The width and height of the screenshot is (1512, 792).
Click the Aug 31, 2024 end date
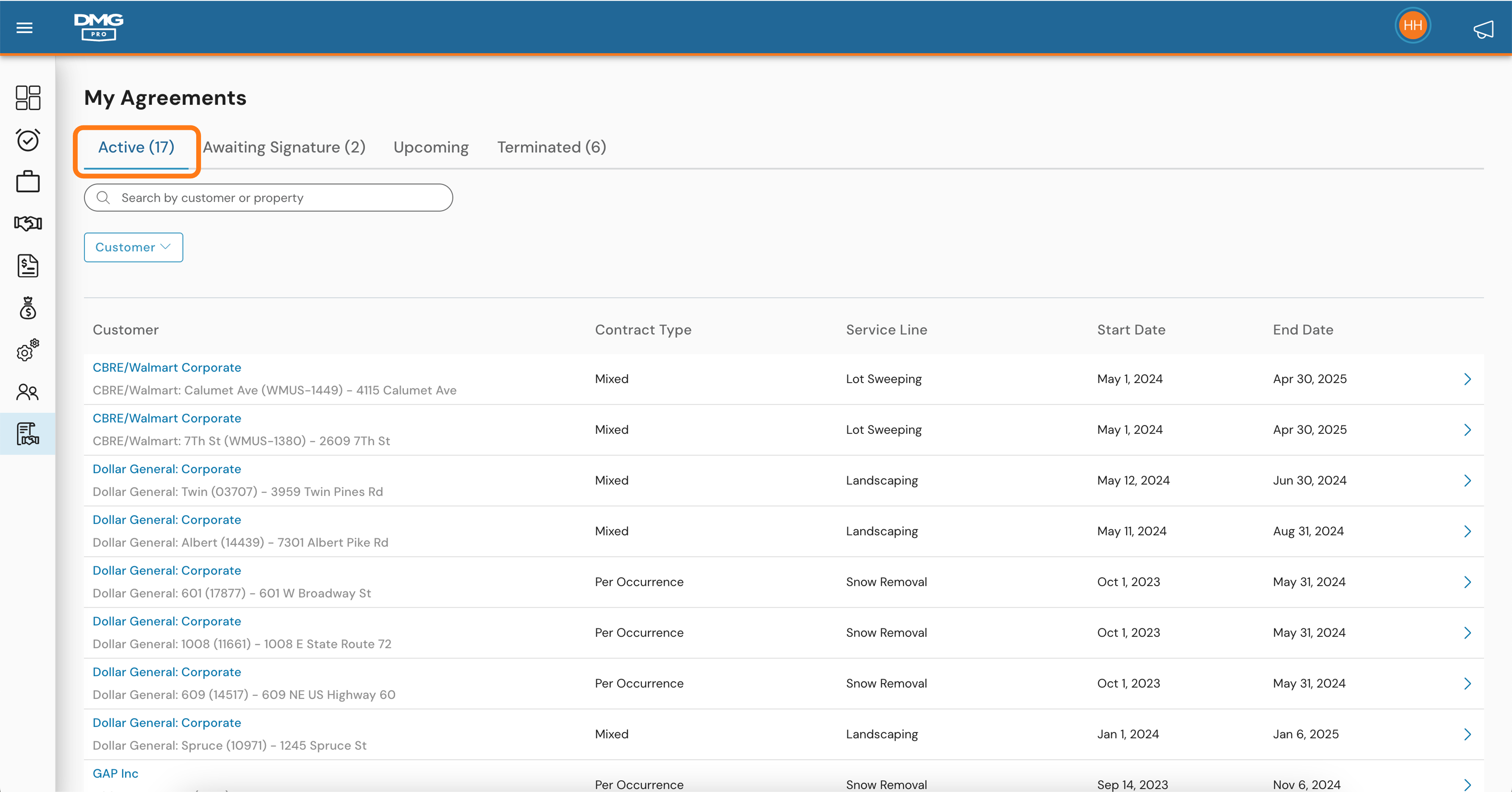pos(1308,531)
